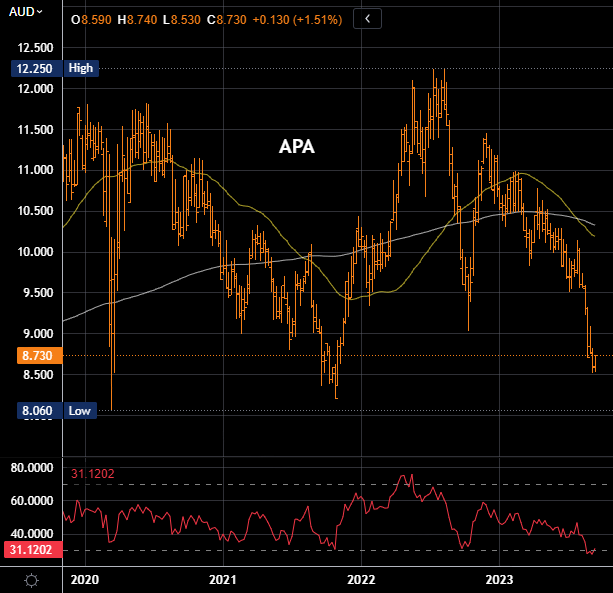613x593 pixels.
Task: Click the APA ticker title
Action: tap(296, 147)
